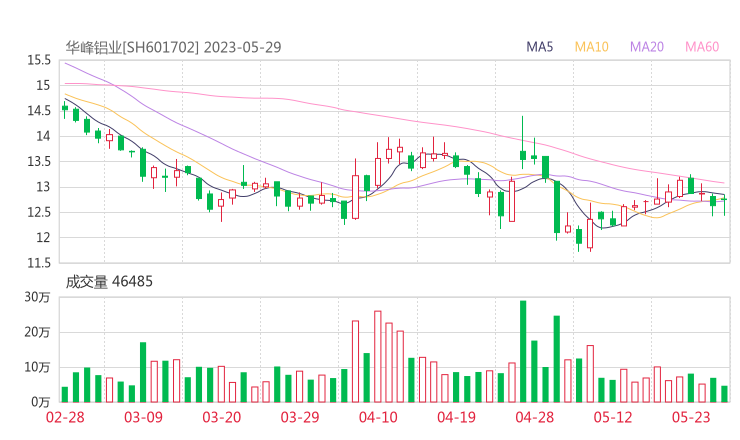Click the 0万 volume axis label

[41, 402]
